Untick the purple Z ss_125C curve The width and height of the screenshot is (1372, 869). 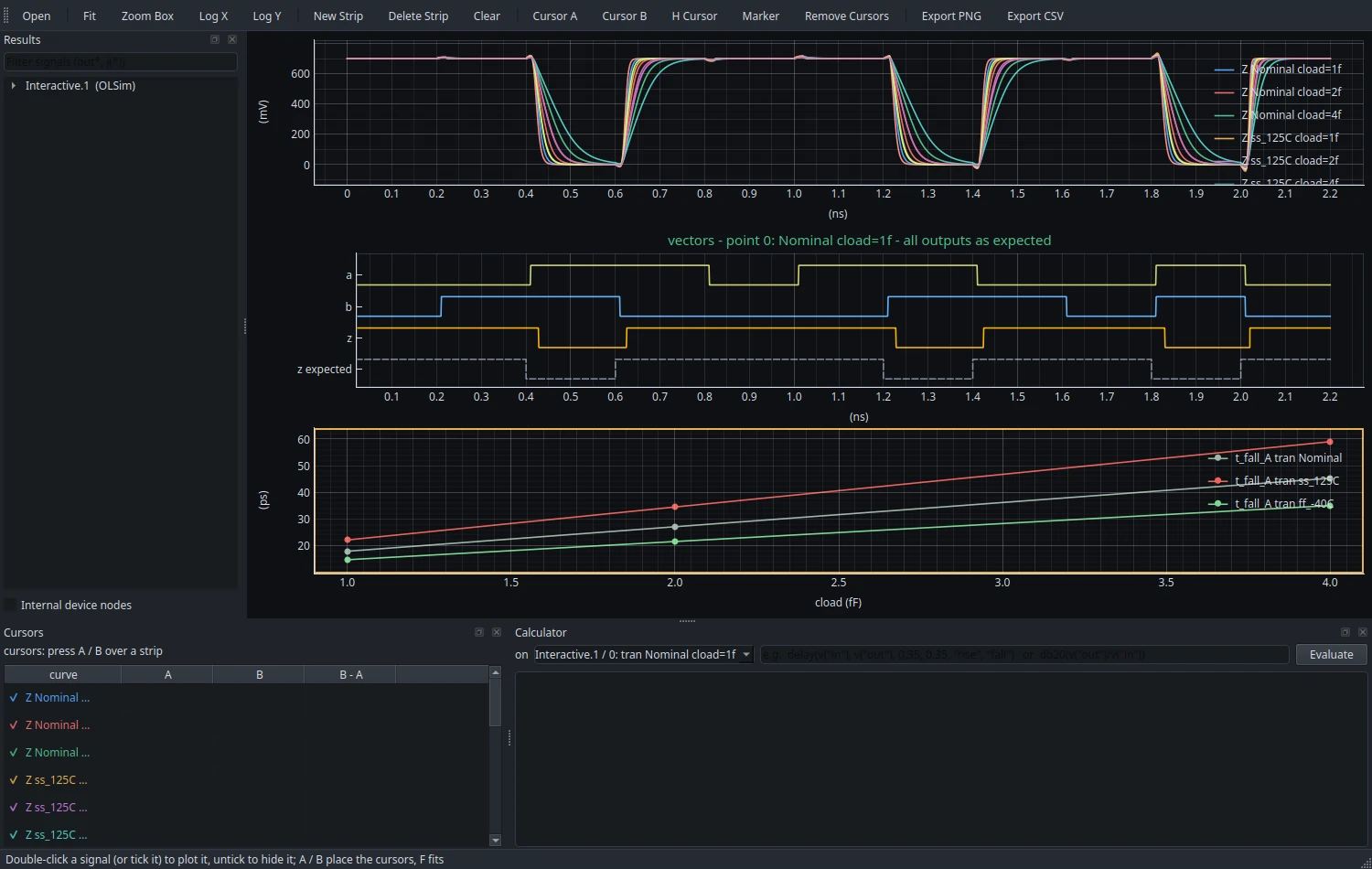14,807
